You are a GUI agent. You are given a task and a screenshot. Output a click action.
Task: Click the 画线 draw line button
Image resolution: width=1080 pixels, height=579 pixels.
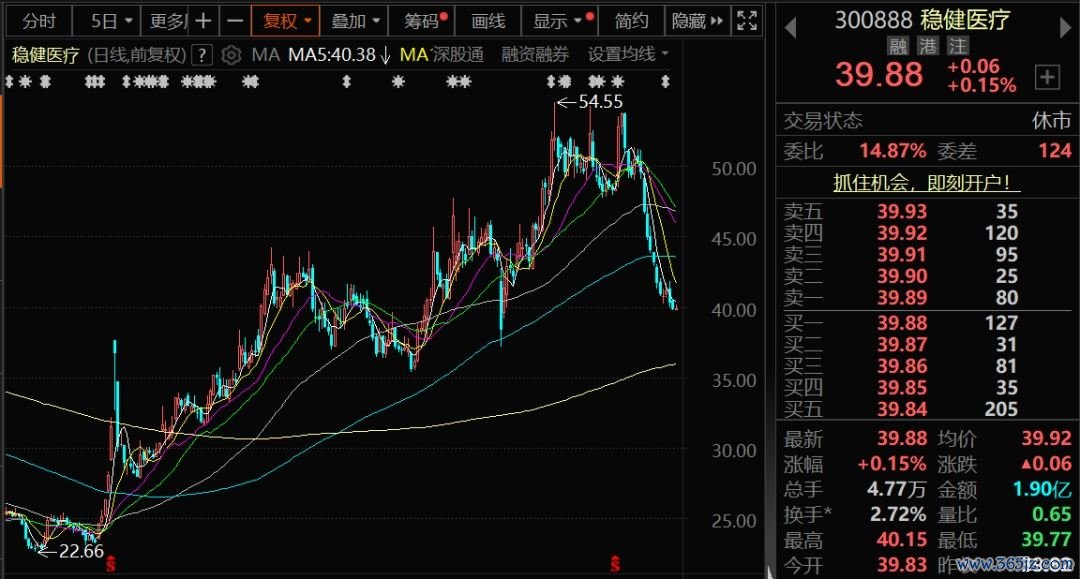pos(488,21)
